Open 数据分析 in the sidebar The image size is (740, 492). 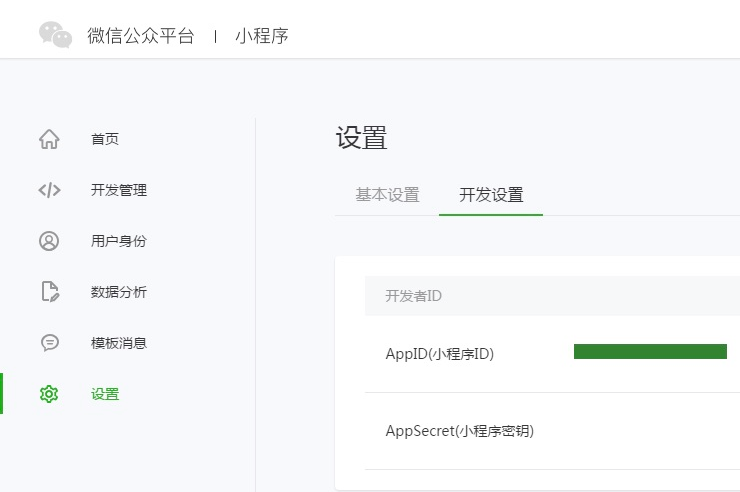[x=119, y=292]
